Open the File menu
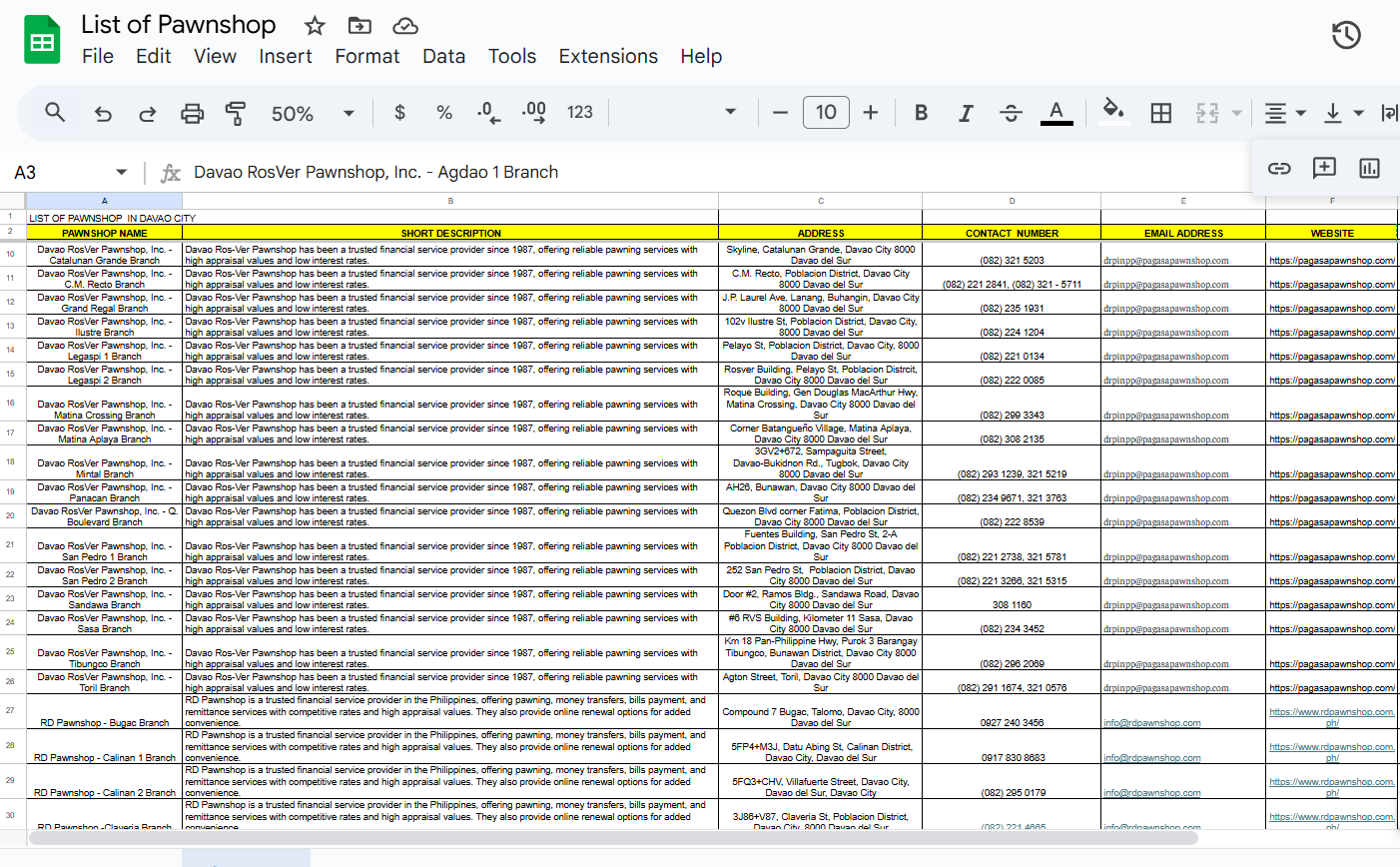This screenshot has width=1400, height=867. [98, 56]
